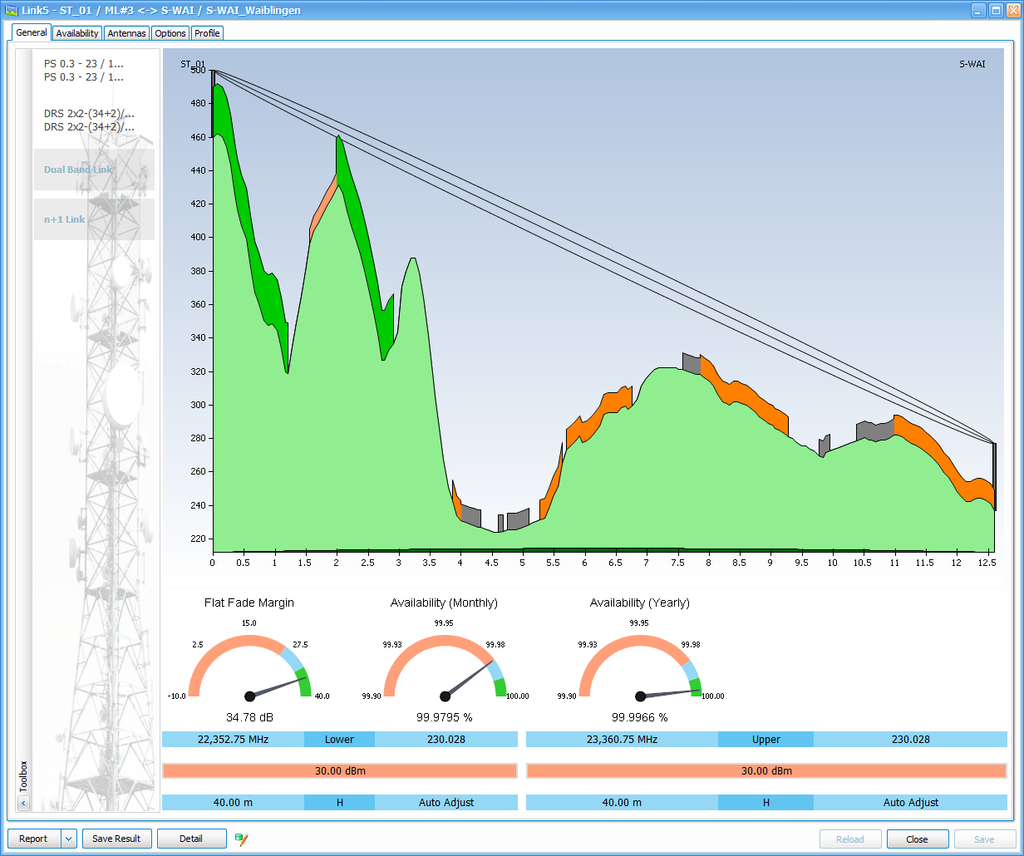Image resolution: width=1024 pixels, height=856 pixels.
Task: Click the Detail button
Action: pyautogui.click(x=191, y=839)
